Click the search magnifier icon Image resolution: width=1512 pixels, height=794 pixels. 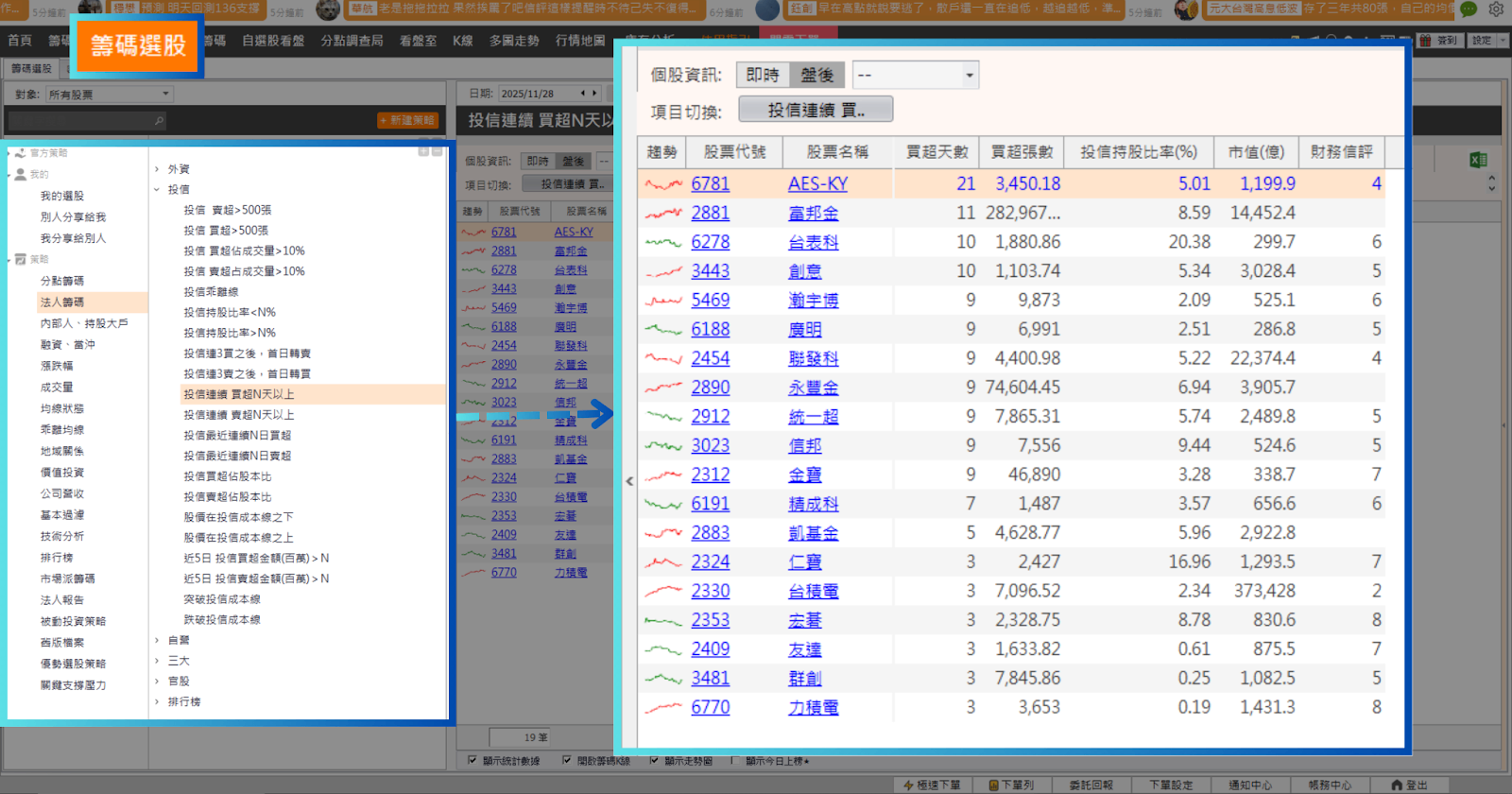pyautogui.click(x=159, y=121)
